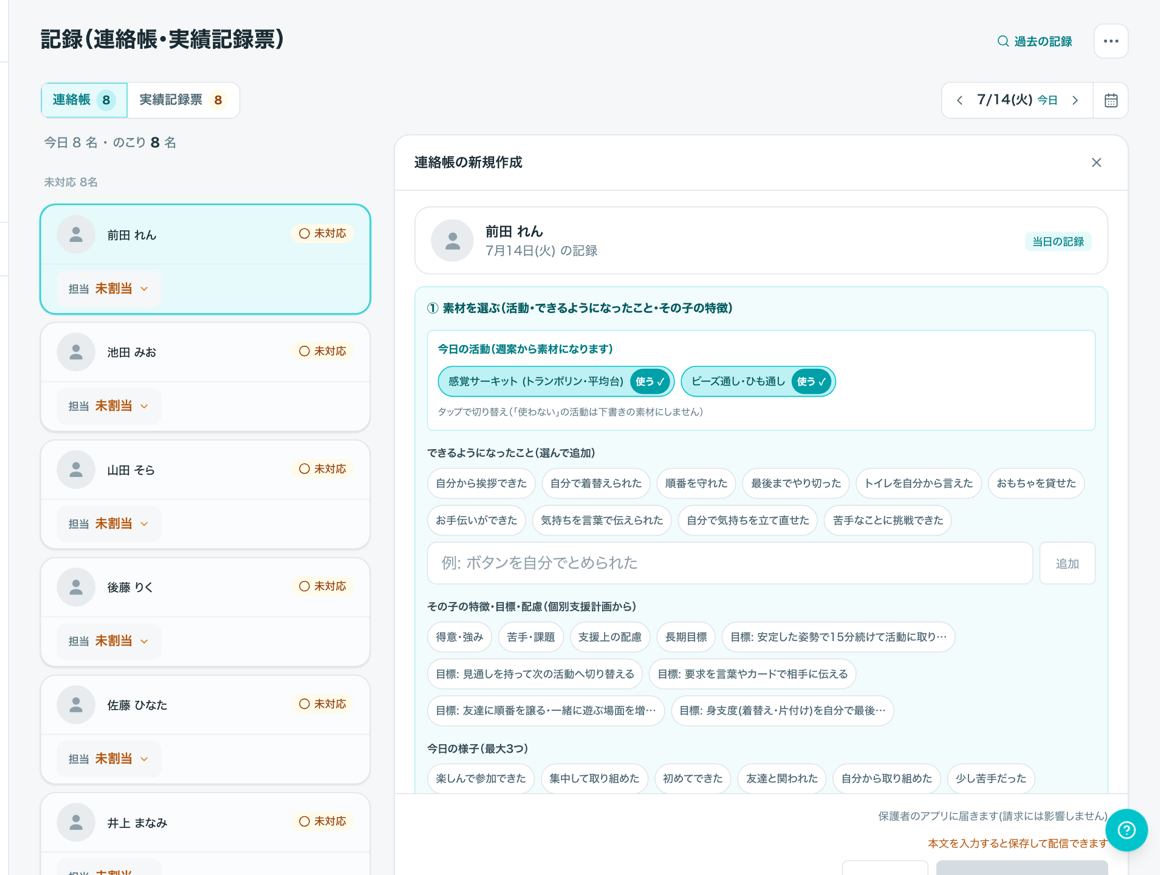The height and width of the screenshot is (875, 1160).
Task: Open 担当 未割当 dropdown for 池田 みお
Action: coord(109,406)
